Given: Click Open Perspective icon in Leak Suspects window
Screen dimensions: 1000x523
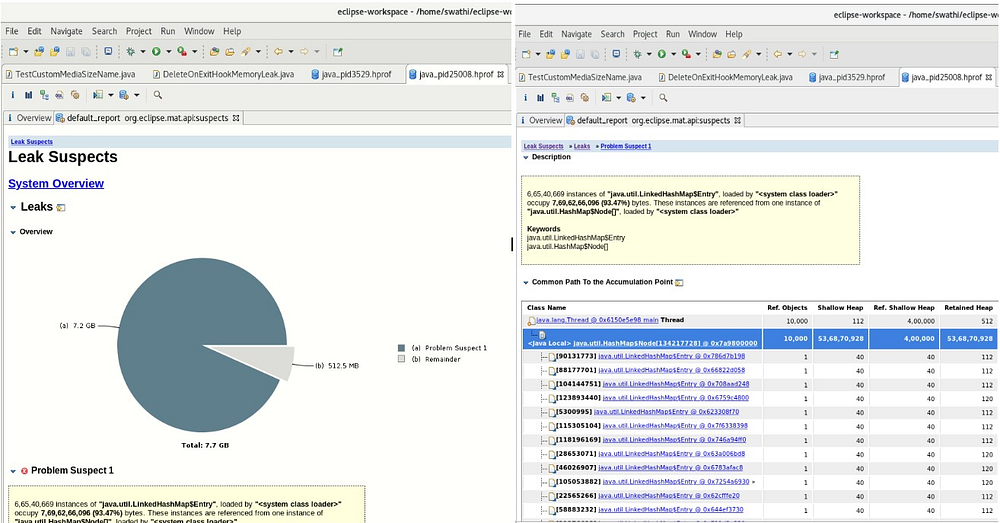Looking at the screenshot, I should tap(337, 52).
